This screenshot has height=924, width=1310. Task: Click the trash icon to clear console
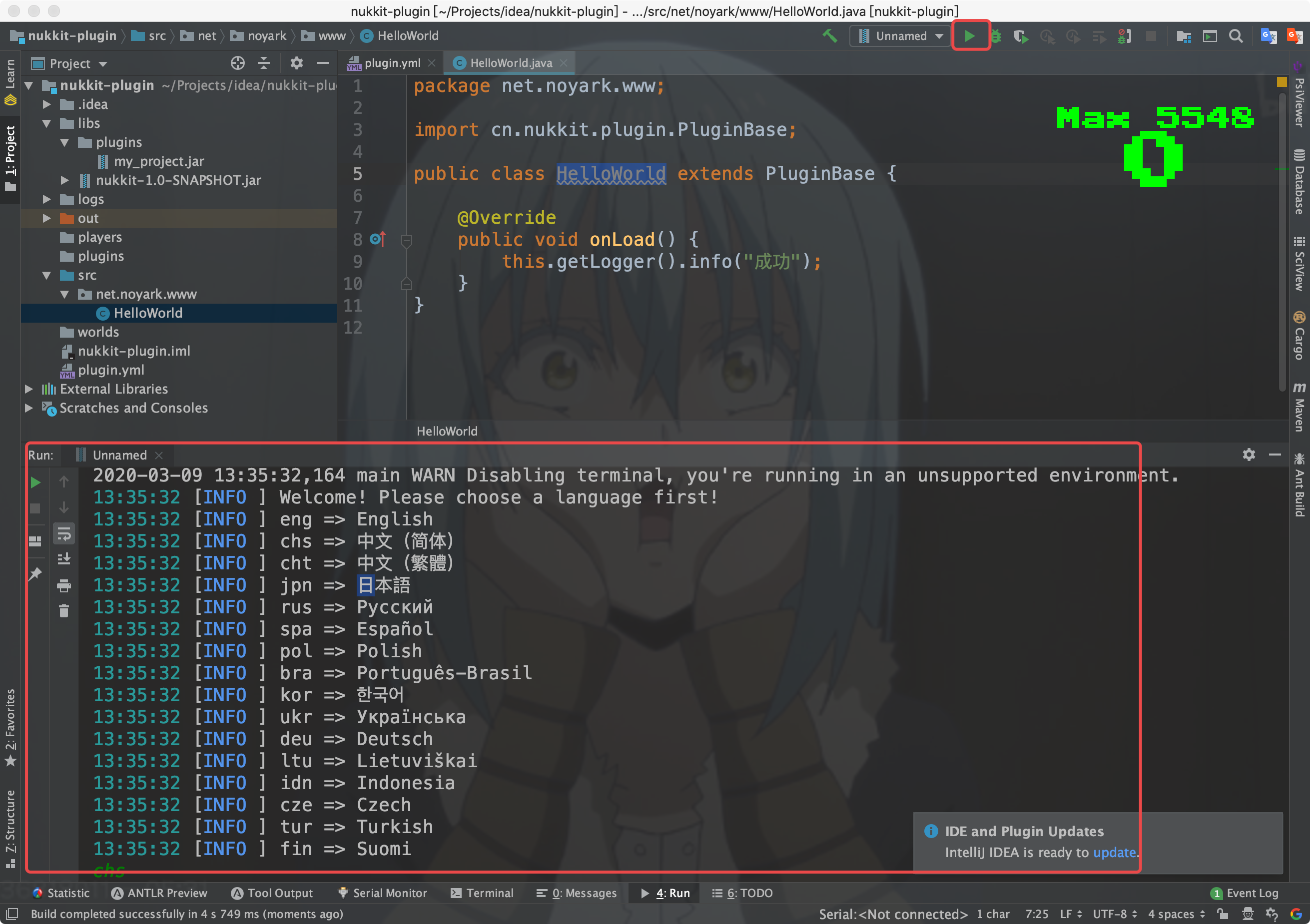point(64,611)
